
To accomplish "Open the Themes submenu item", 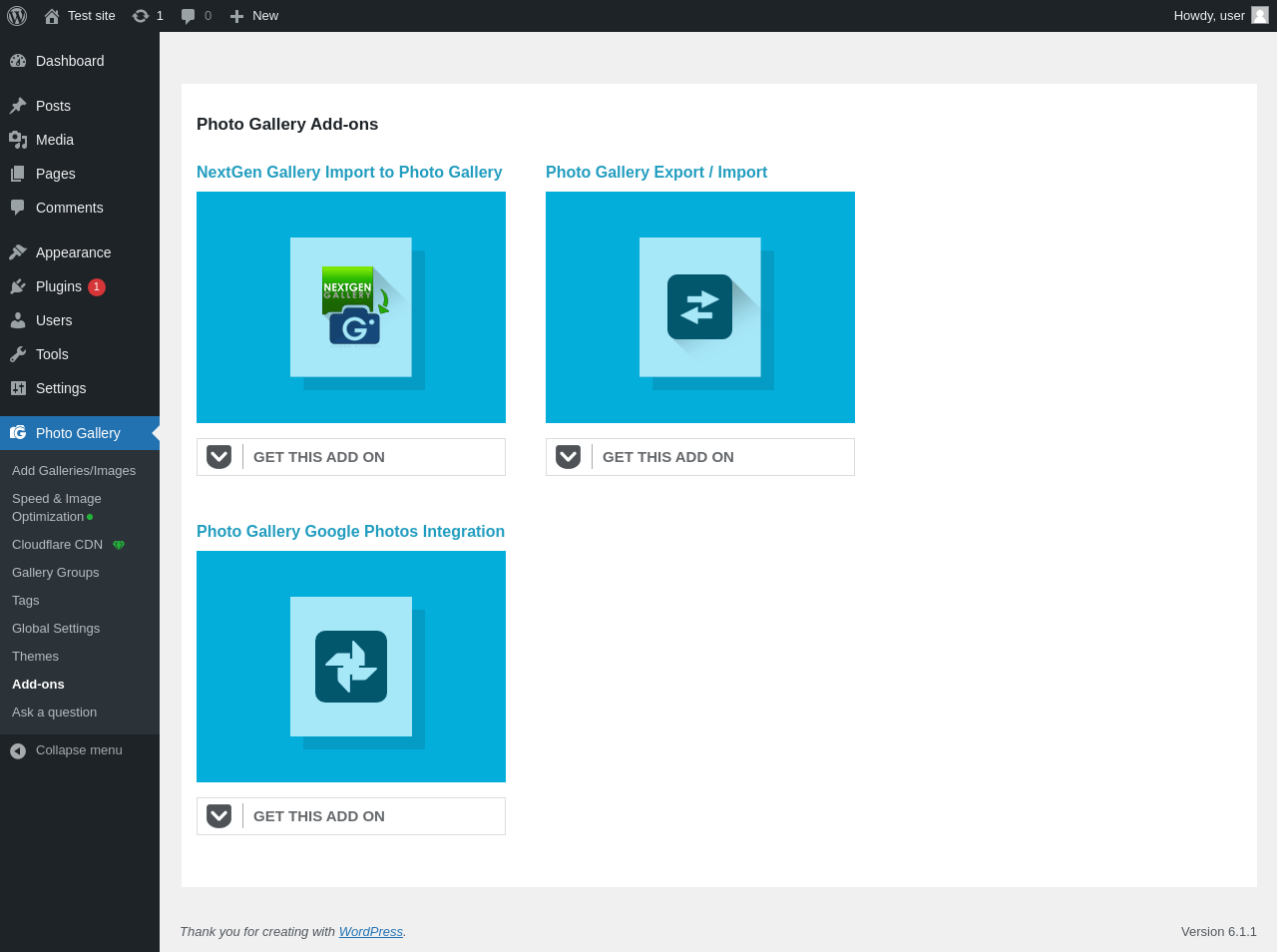I will [80, 657].
